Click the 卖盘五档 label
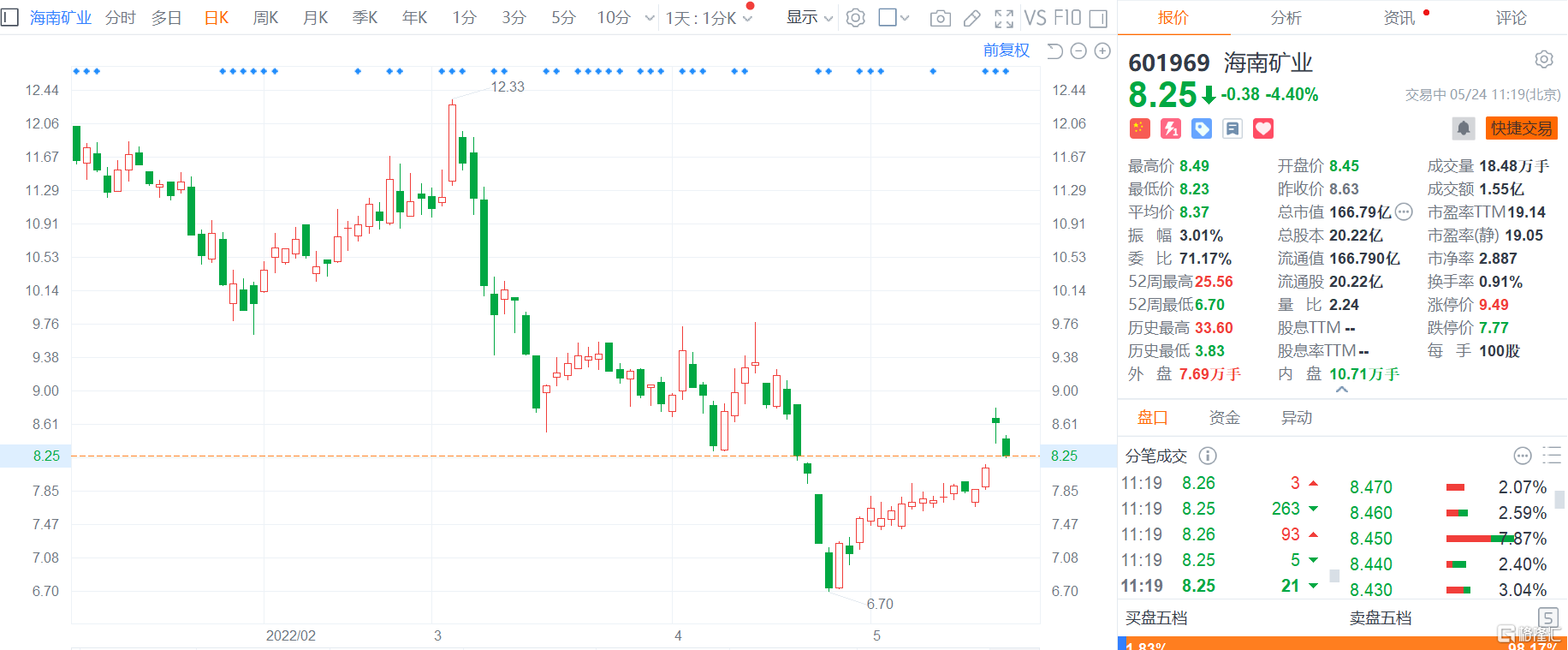Screen dimensions: 1568x650 pos(1381,618)
